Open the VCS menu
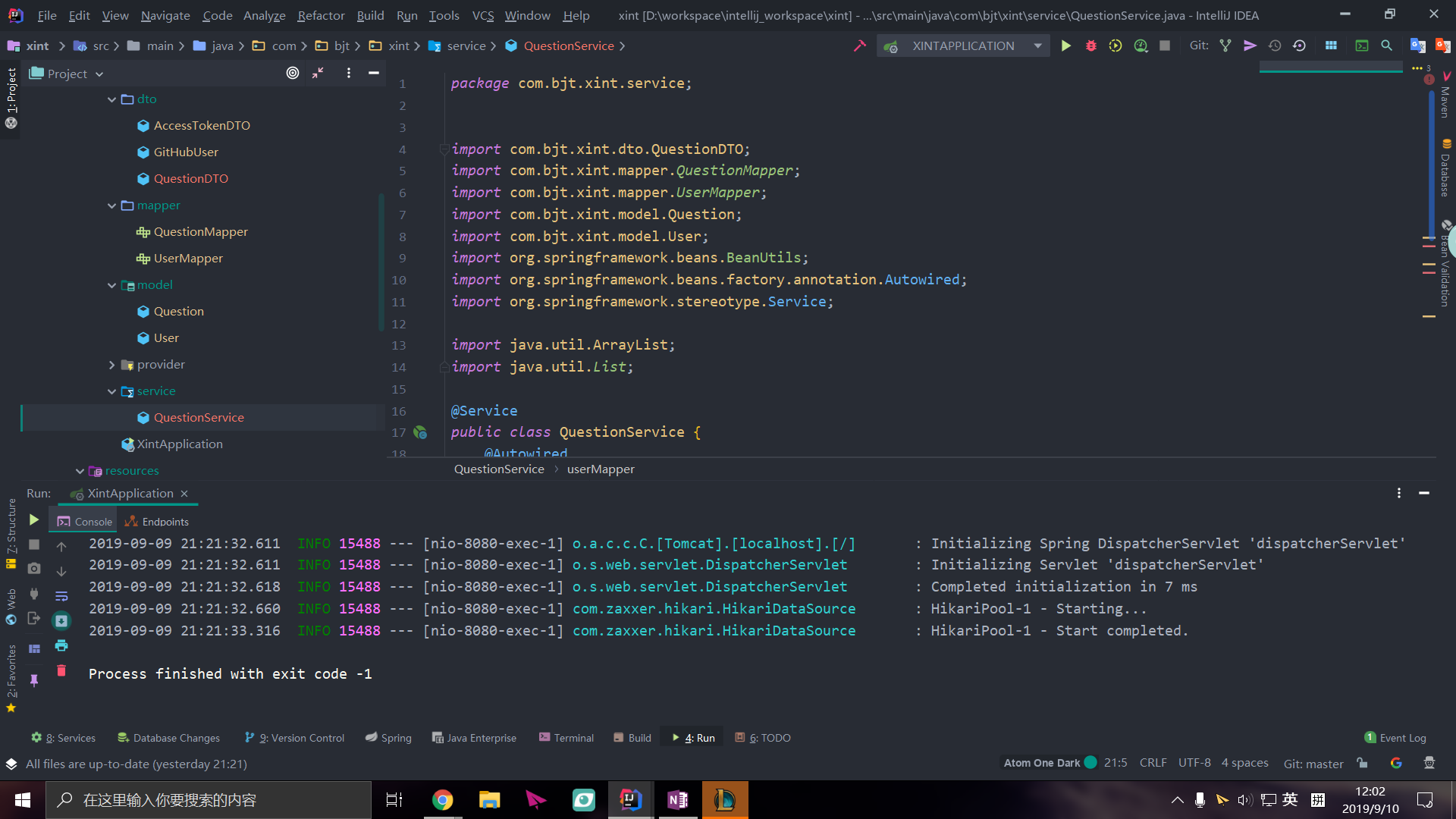This screenshot has width=1456, height=819. pyautogui.click(x=482, y=15)
